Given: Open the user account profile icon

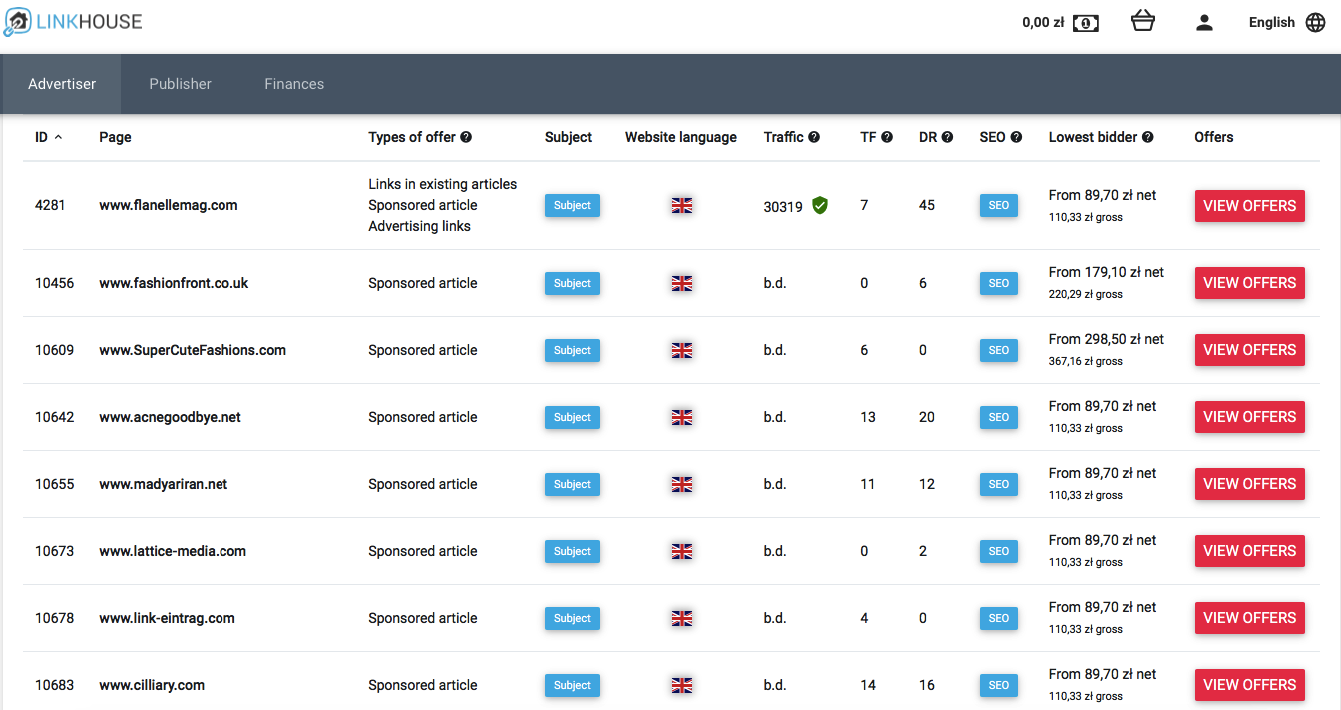Looking at the screenshot, I should tap(1204, 22).
